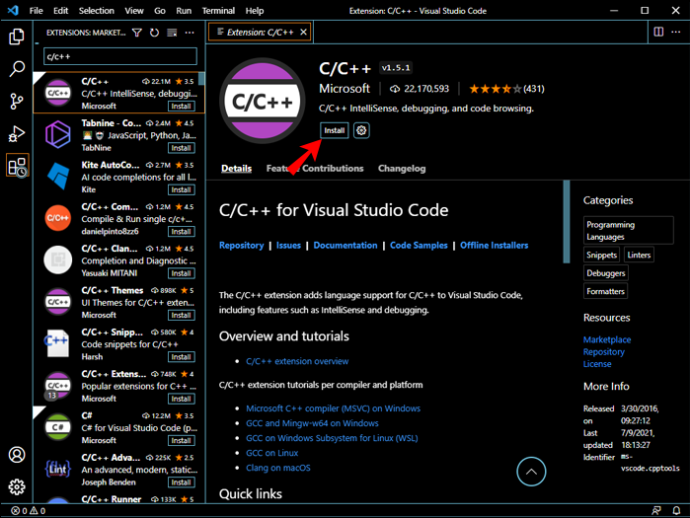
Task: Install the C# extension from list
Action: pyautogui.click(x=181, y=441)
